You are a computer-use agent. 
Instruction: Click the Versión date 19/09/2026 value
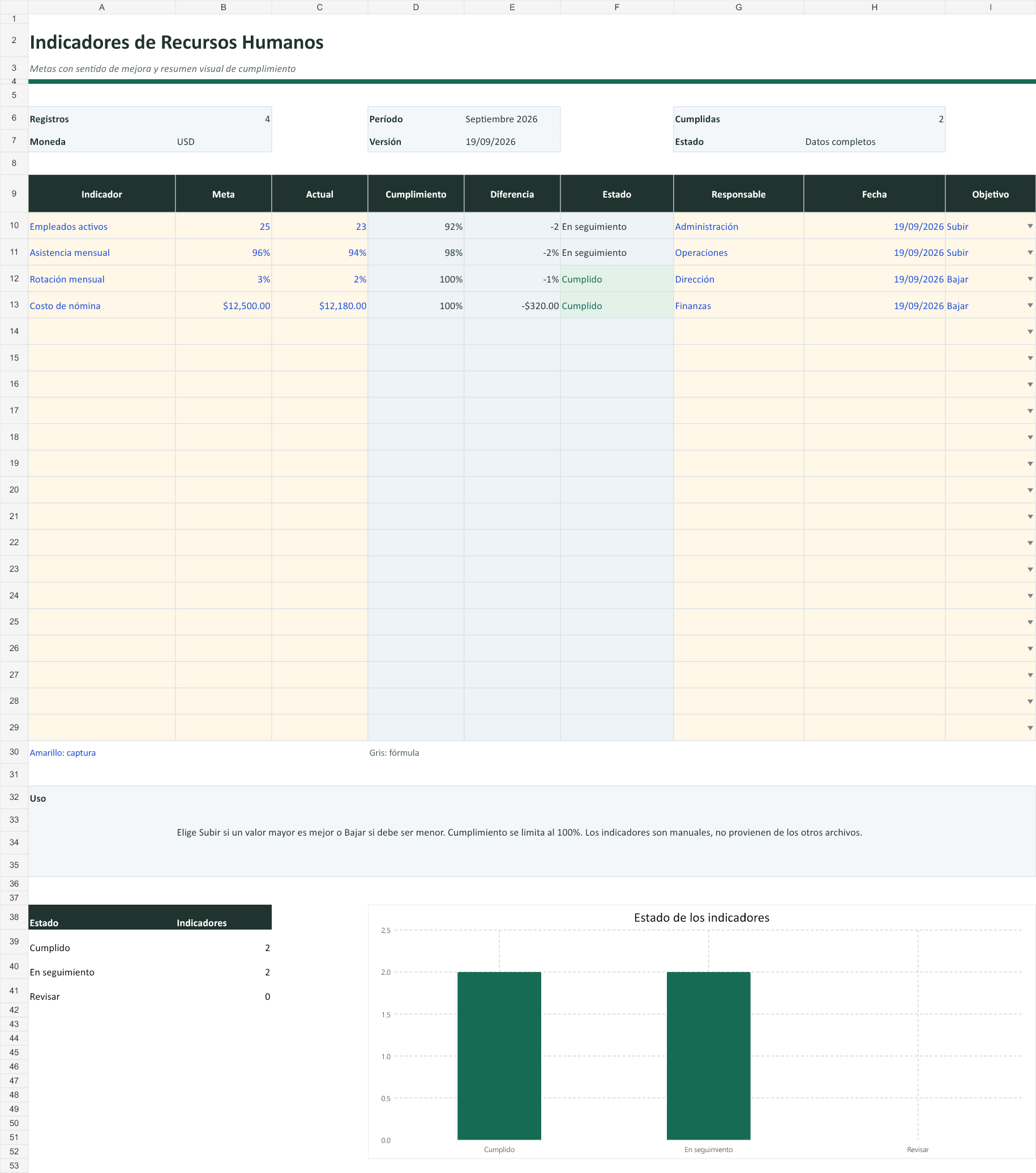(490, 142)
